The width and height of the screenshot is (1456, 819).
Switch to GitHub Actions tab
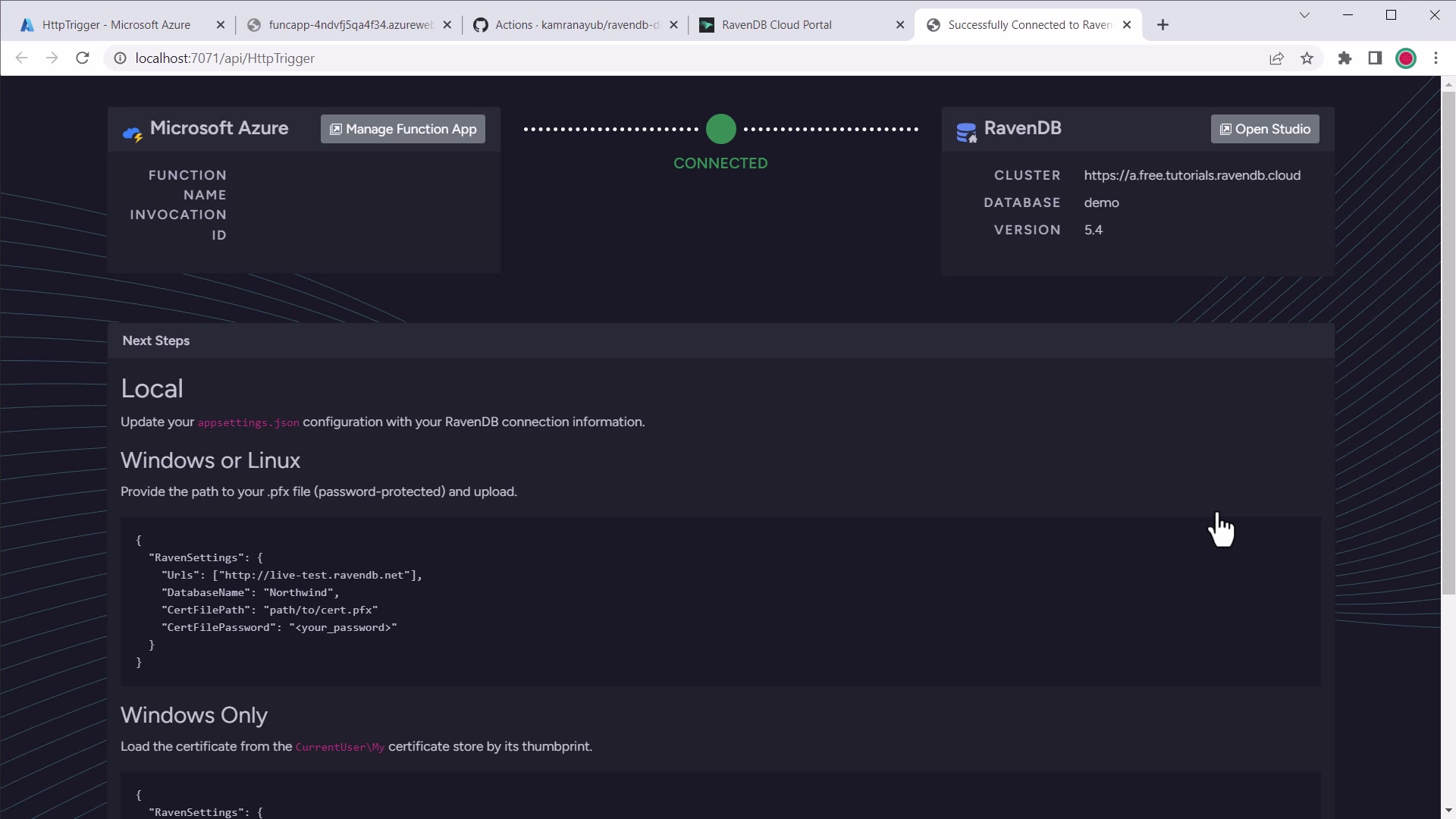pos(575,25)
